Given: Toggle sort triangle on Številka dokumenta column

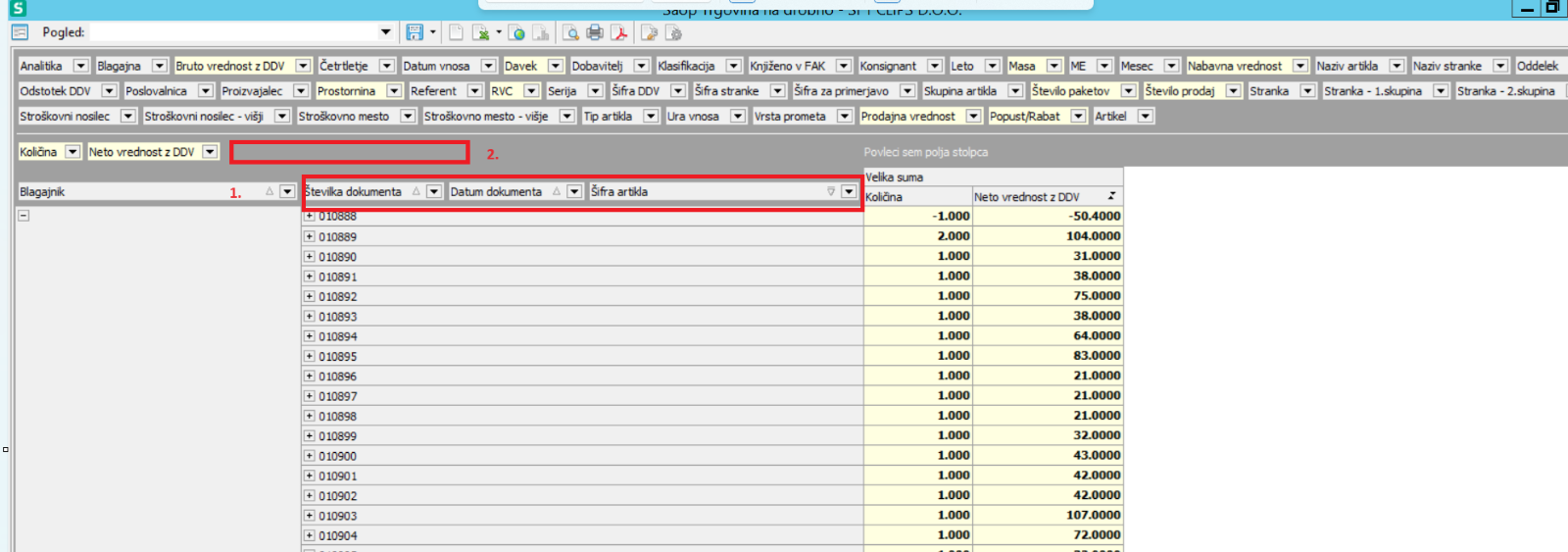Looking at the screenshot, I should click(416, 191).
